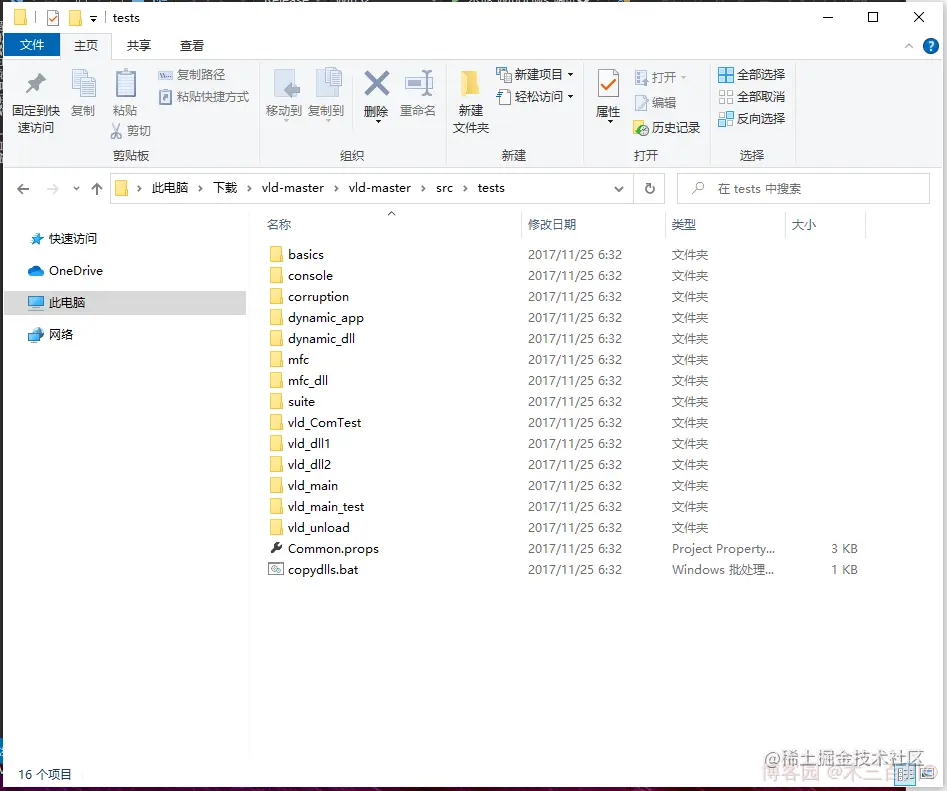The width and height of the screenshot is (947, 791).
Task: Sort by 名称 name column
Action: point(279,225)
